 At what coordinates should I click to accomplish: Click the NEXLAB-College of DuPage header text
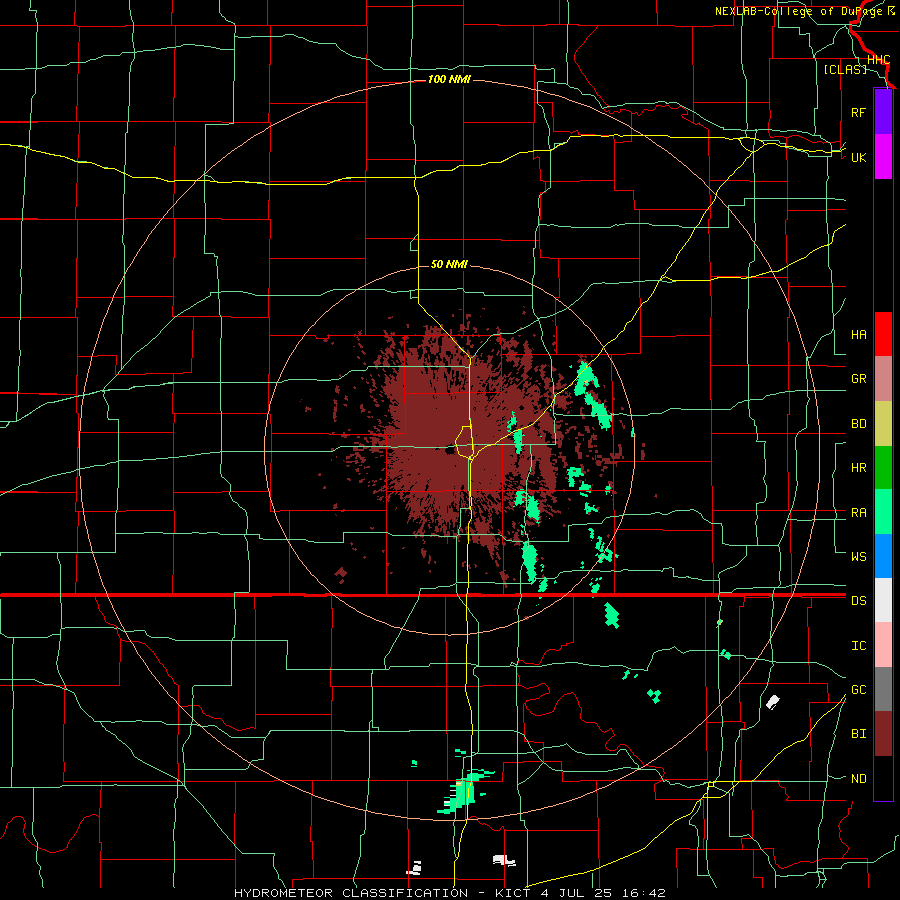click(799, 11)
